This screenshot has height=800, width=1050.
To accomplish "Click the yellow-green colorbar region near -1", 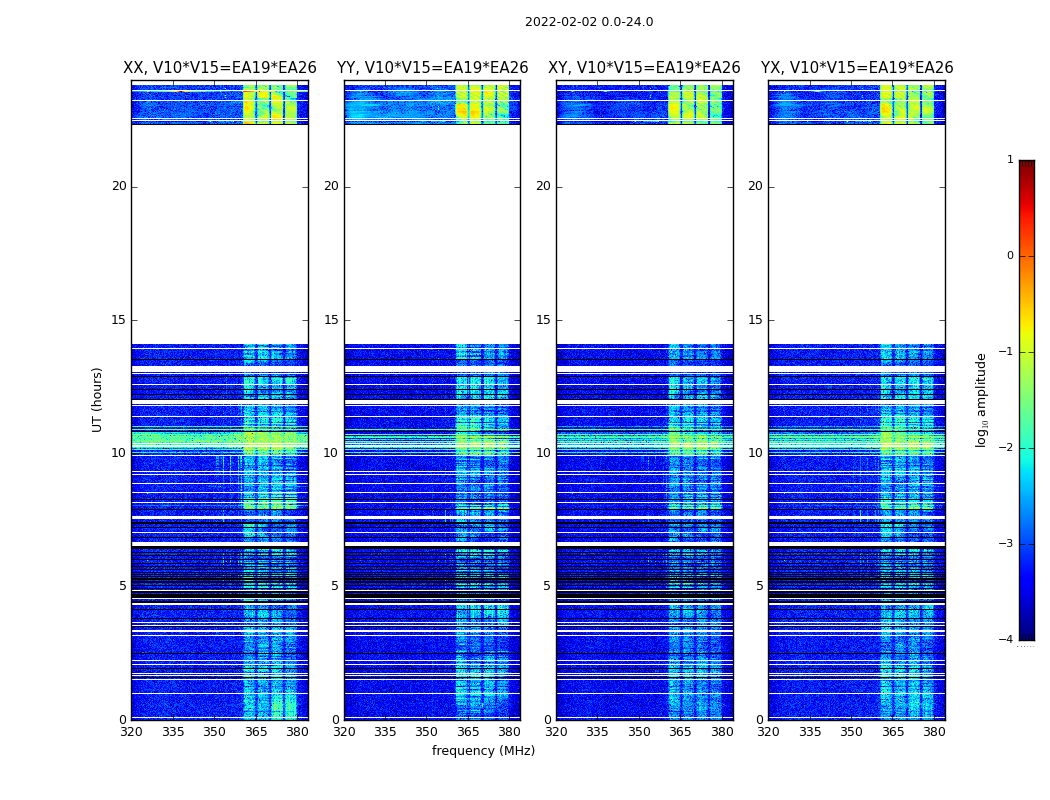I will point(1027,351).
